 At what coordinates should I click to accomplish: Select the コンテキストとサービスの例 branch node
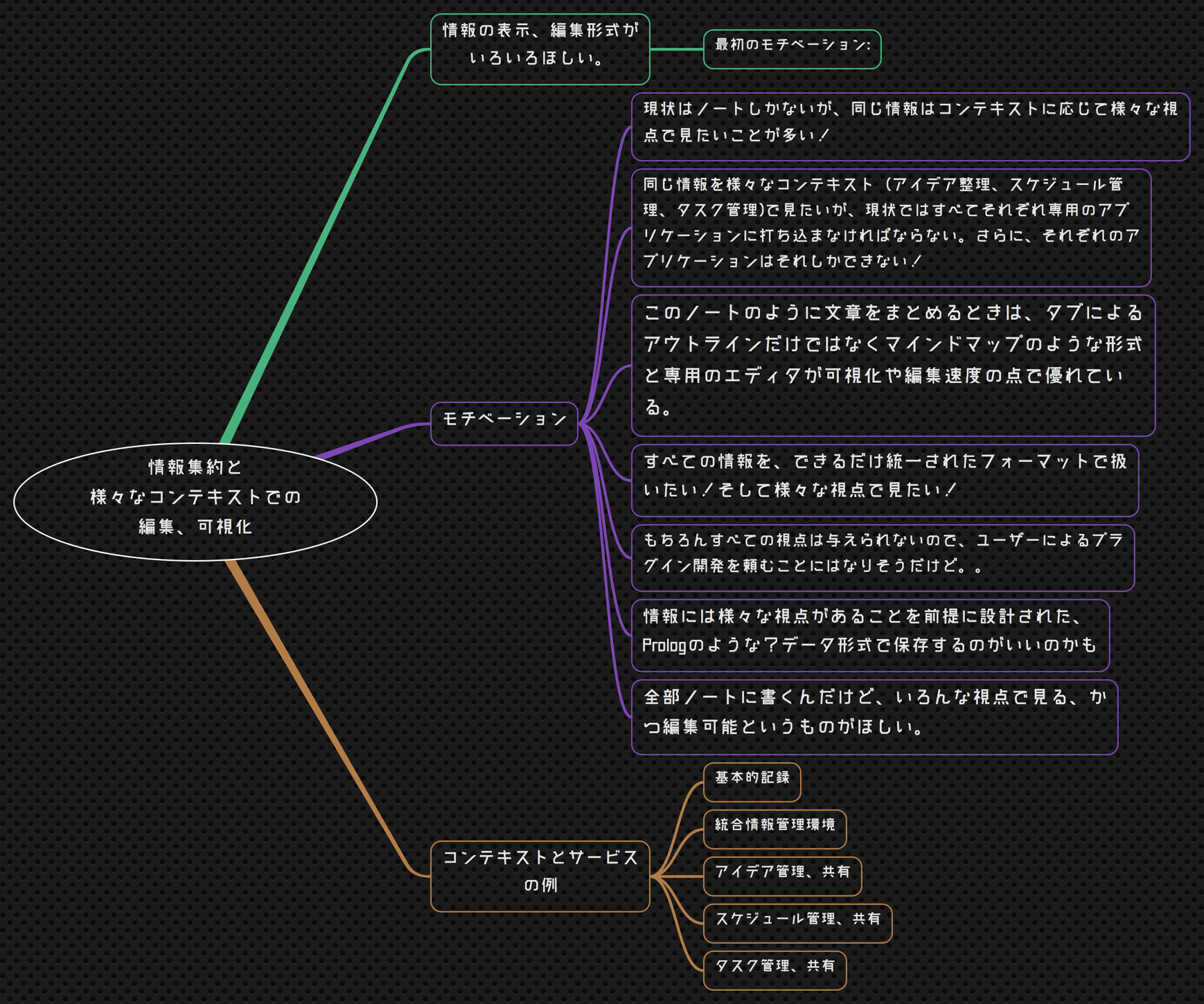tap(540, 877)
